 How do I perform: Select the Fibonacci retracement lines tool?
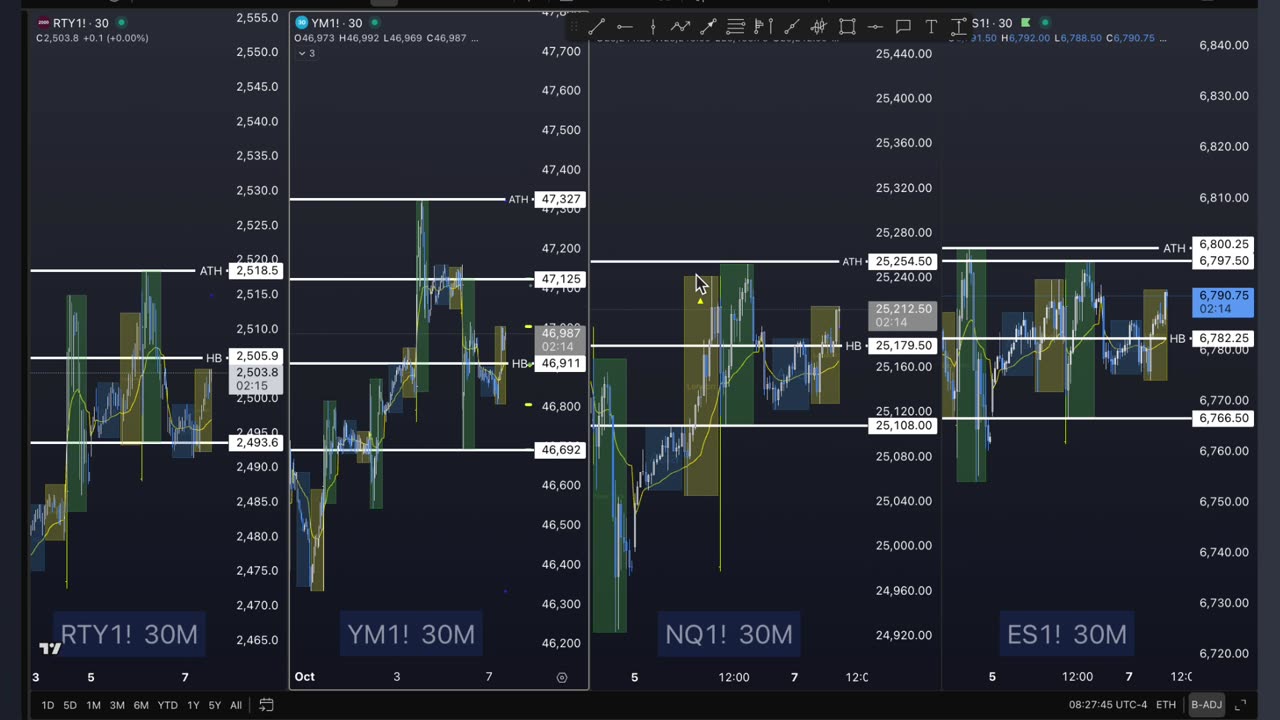(735, 27)
